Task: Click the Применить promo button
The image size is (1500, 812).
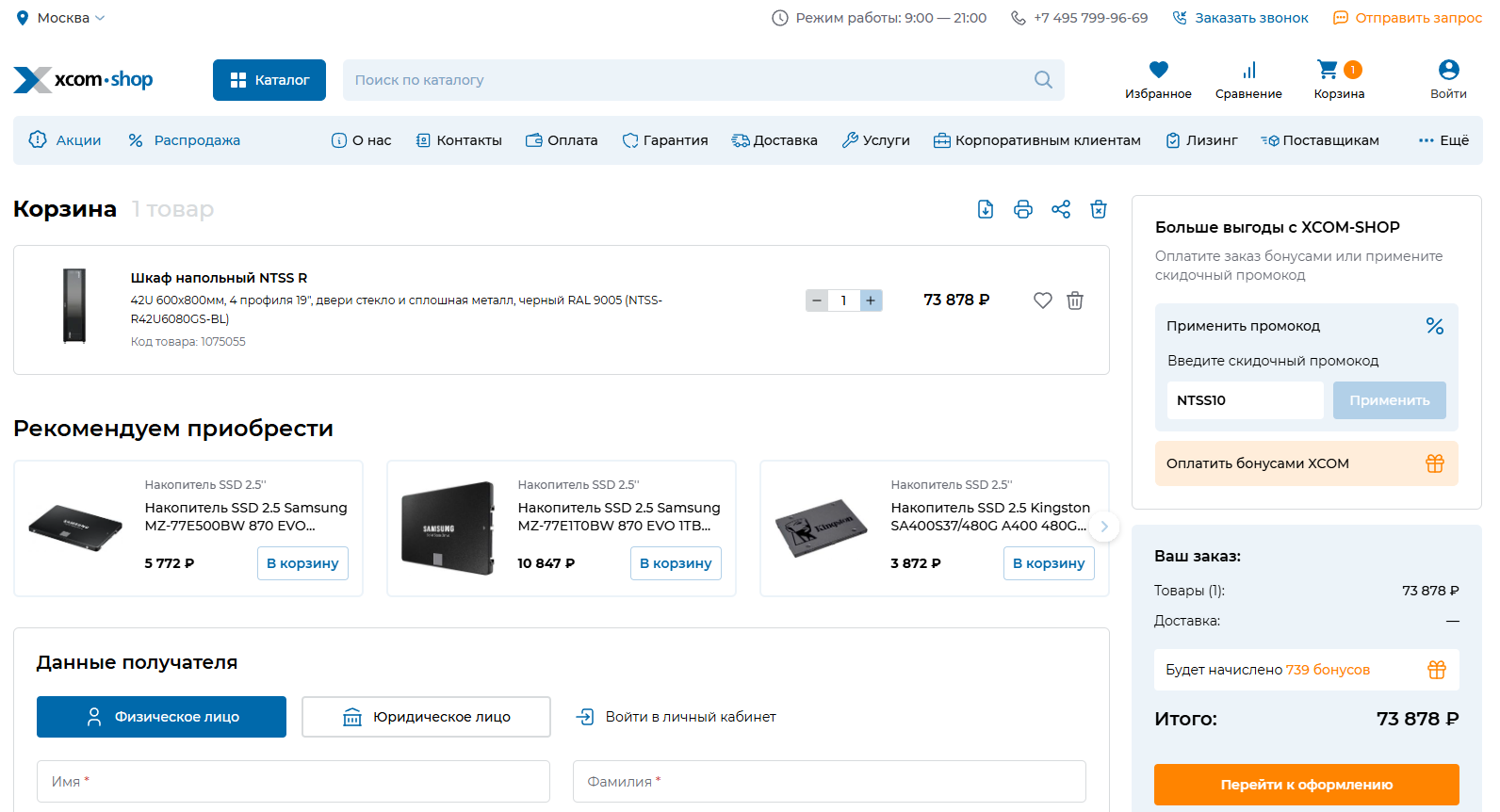Action: [1390, 400]
